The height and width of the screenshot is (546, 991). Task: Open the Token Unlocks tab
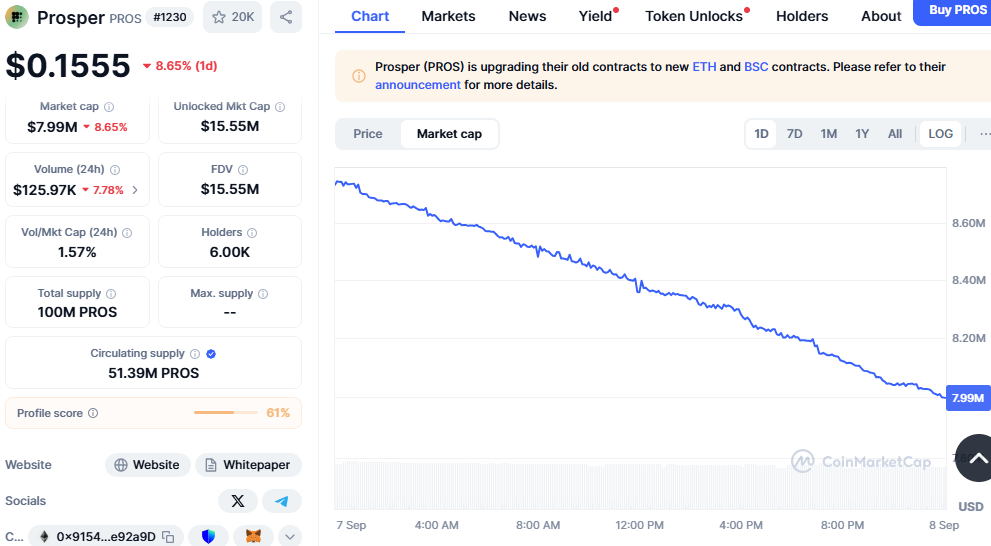[x=693, y=16]
